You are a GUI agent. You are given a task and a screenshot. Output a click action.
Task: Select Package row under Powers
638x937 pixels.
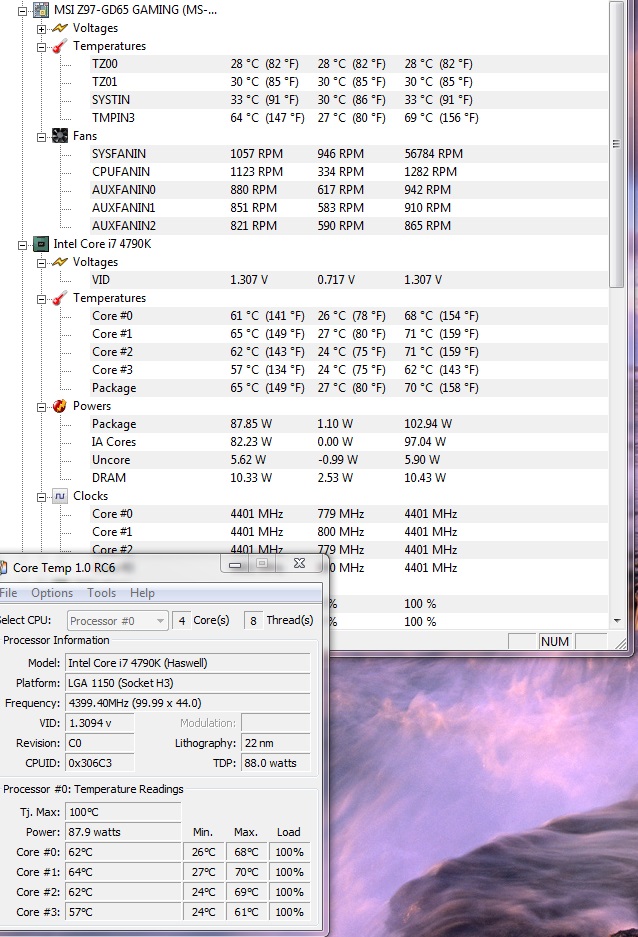click(348, 424)
